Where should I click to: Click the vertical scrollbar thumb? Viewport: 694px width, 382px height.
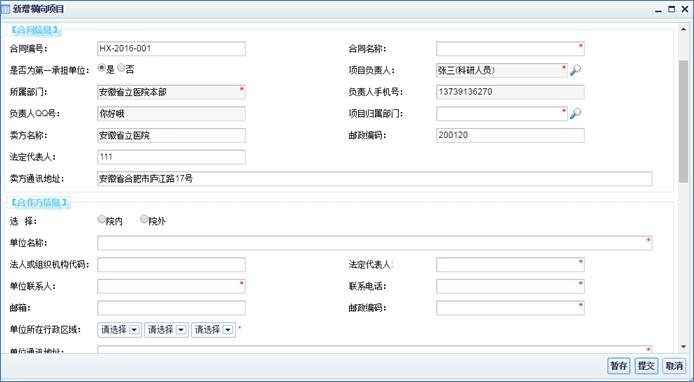point(684,121)
